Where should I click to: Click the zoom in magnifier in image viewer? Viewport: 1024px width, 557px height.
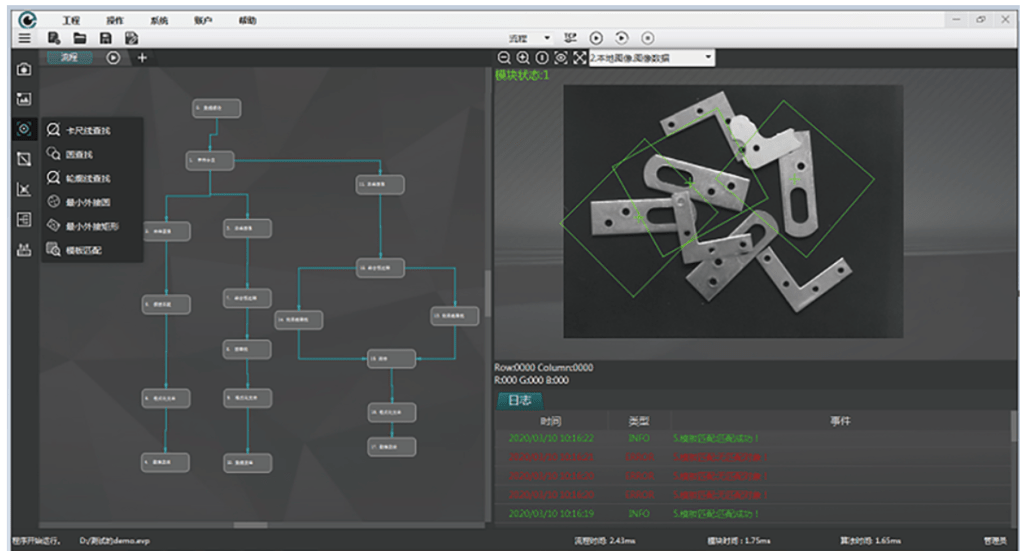pos(522,58)
